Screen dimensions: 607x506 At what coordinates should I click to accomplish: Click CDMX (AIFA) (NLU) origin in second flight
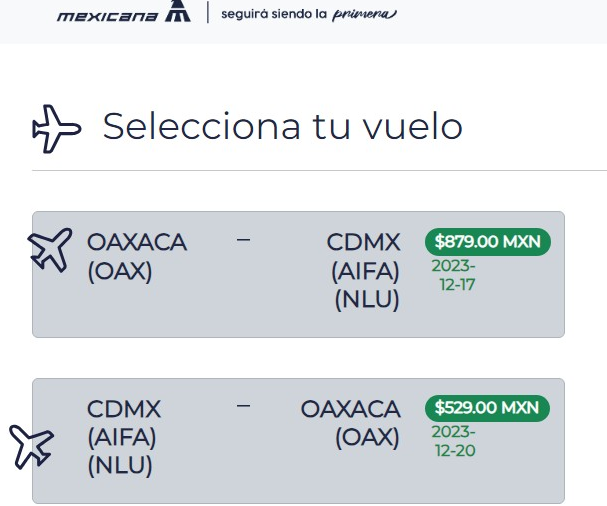click(x=123, y=438)
